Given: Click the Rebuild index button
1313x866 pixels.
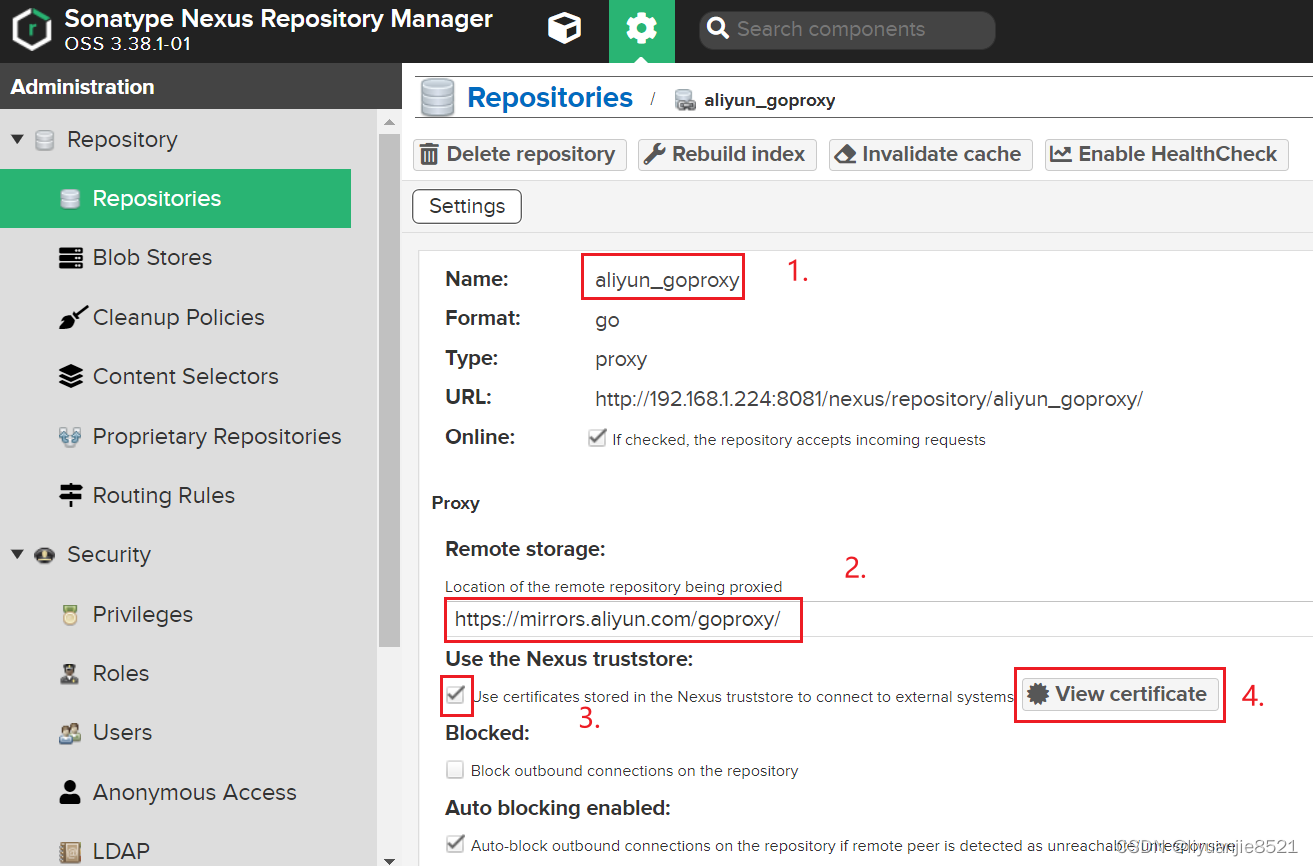Looking at the screenshot, I should [x=727, y=154].
